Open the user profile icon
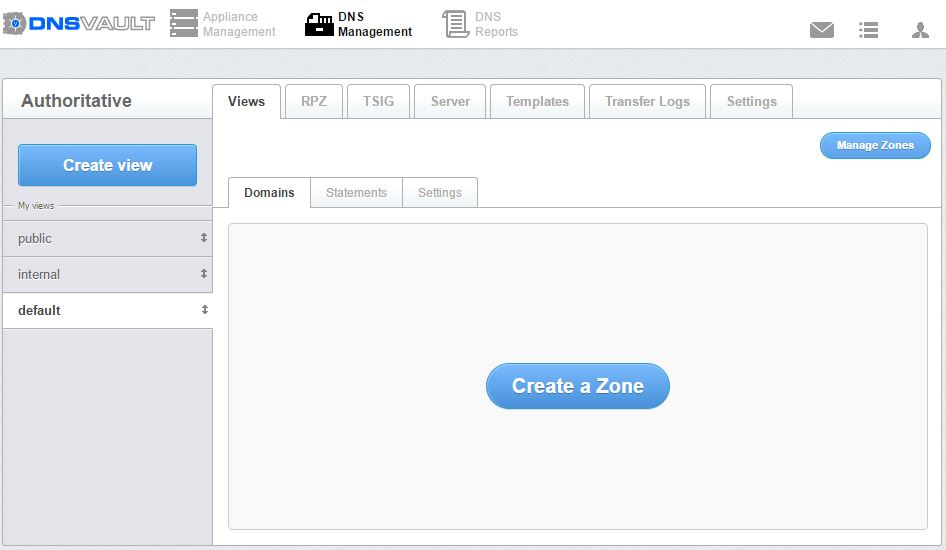This screenshot has width=946, height=550. [x=920, y=30]
